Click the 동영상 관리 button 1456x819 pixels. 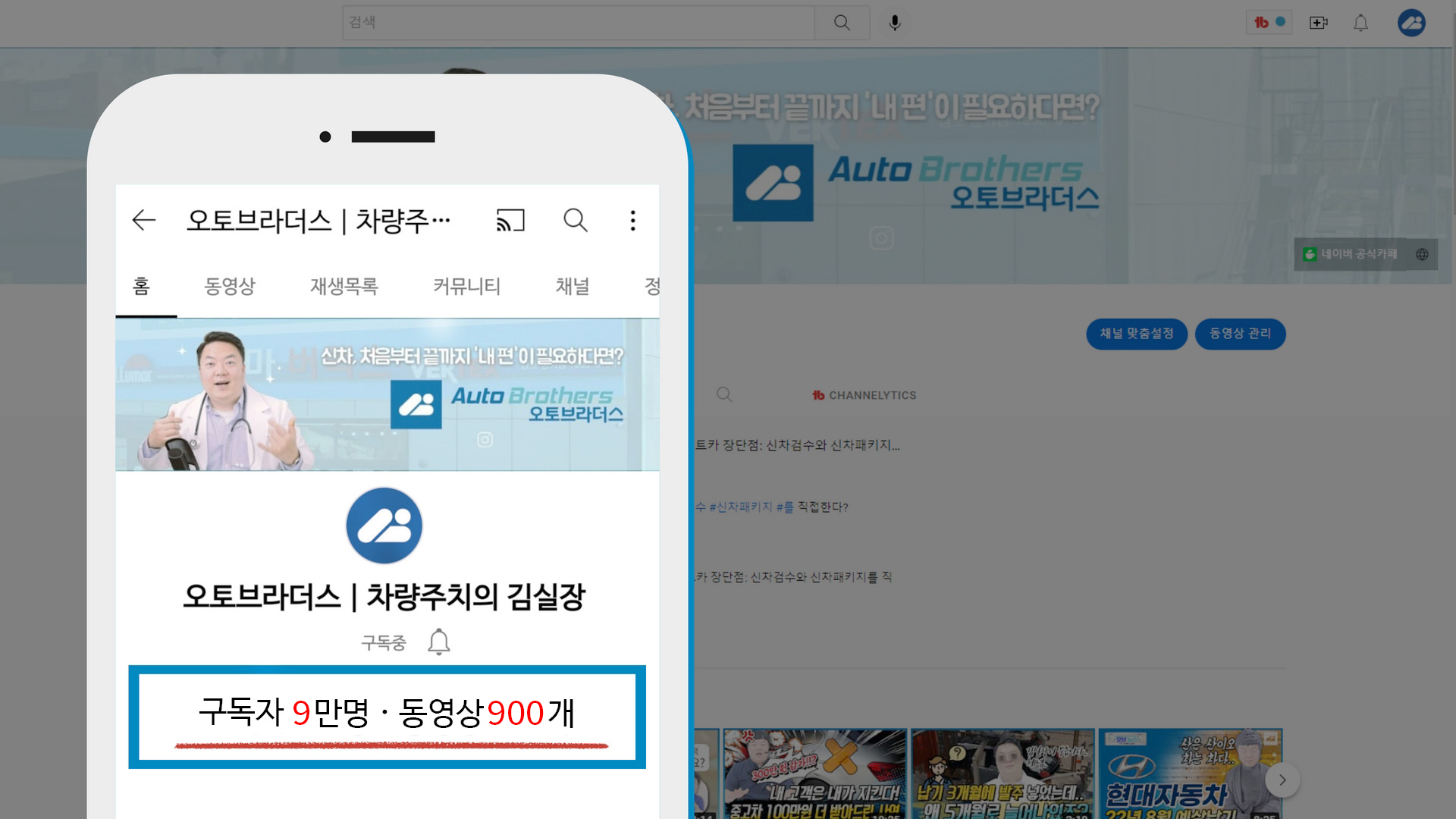pyautogui.click(x=1240, y=334)
